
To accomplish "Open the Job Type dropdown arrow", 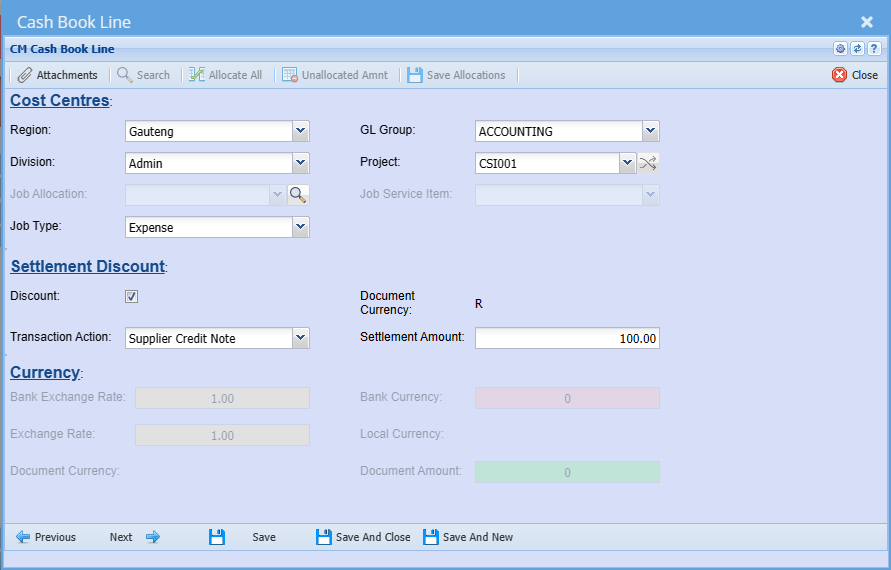I will (x=301, y=227).
